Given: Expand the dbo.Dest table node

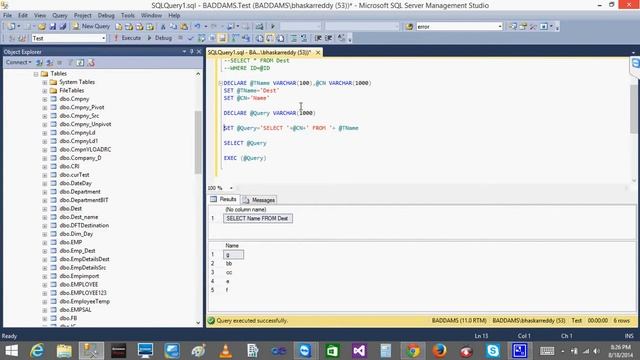Looking at the screenshot, I should 44,209.
